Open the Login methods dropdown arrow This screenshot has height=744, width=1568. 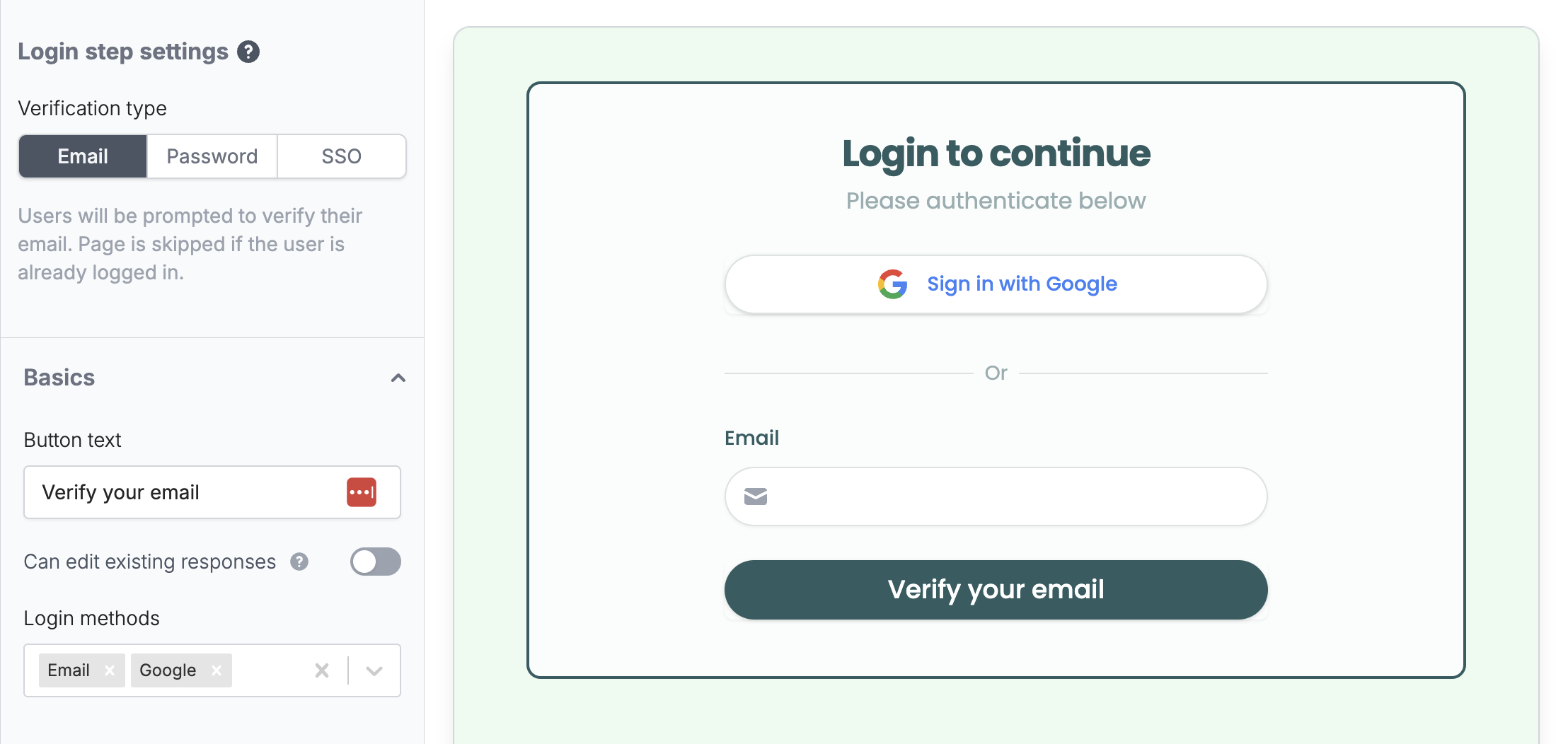(x=374, y=670)
